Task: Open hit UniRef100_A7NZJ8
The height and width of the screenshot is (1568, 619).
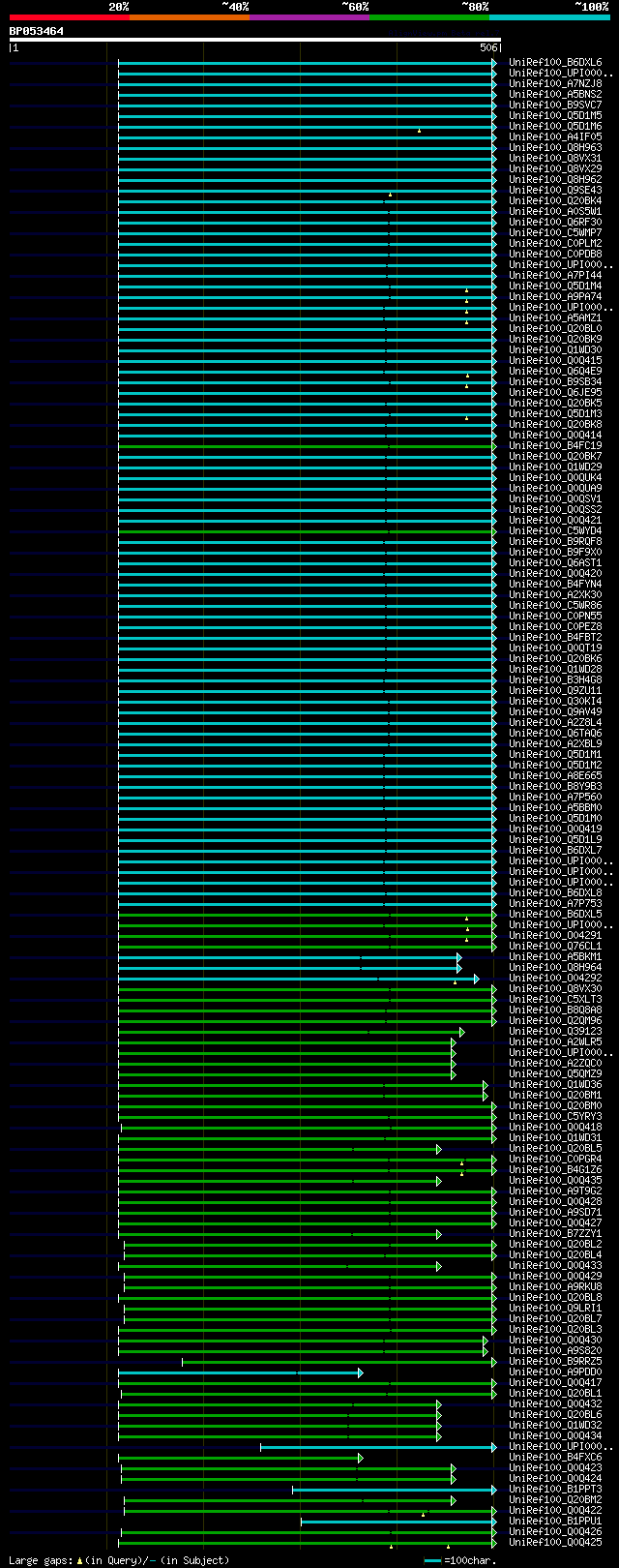Action: coord(555,84)
